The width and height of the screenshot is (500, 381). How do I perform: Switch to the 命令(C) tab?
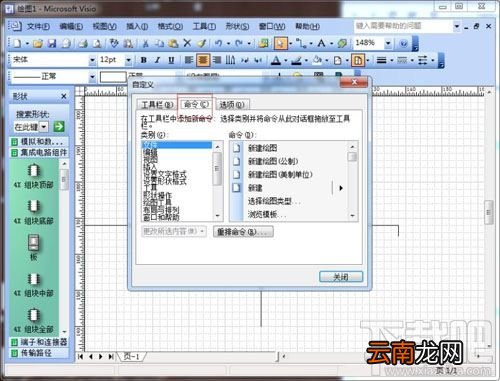pos(196,104)
